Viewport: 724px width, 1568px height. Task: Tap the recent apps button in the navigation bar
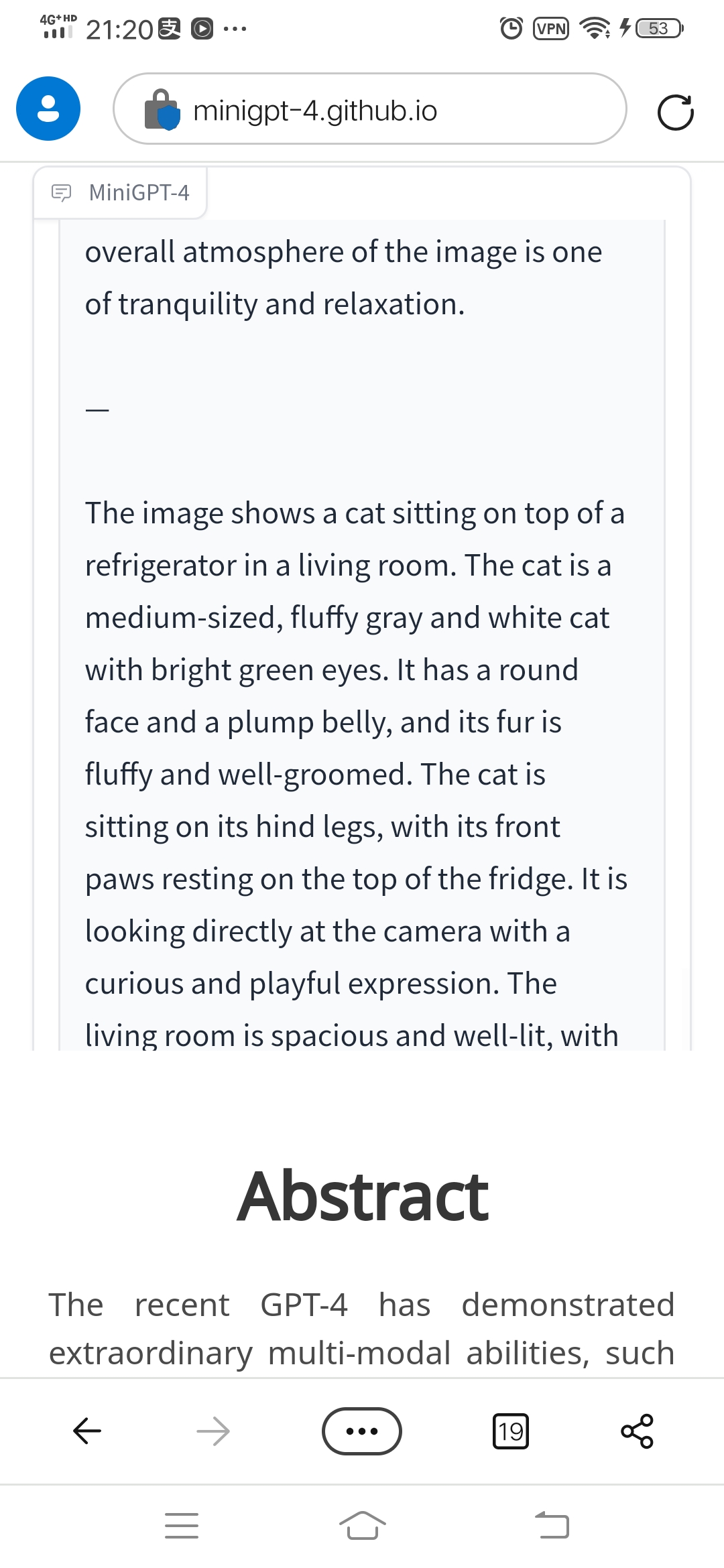(182, 1525)
